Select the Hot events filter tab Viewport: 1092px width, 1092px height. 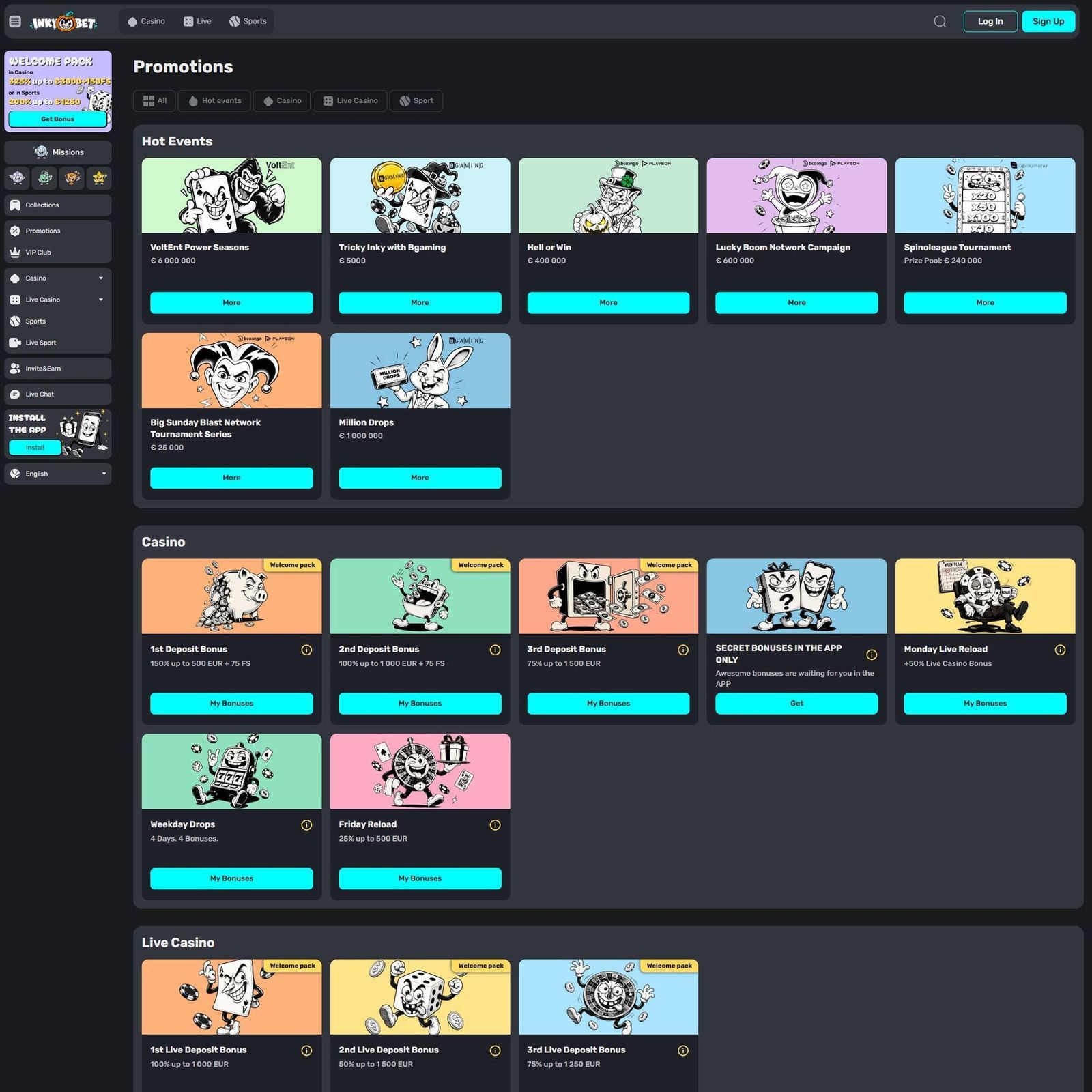point(214,101)
